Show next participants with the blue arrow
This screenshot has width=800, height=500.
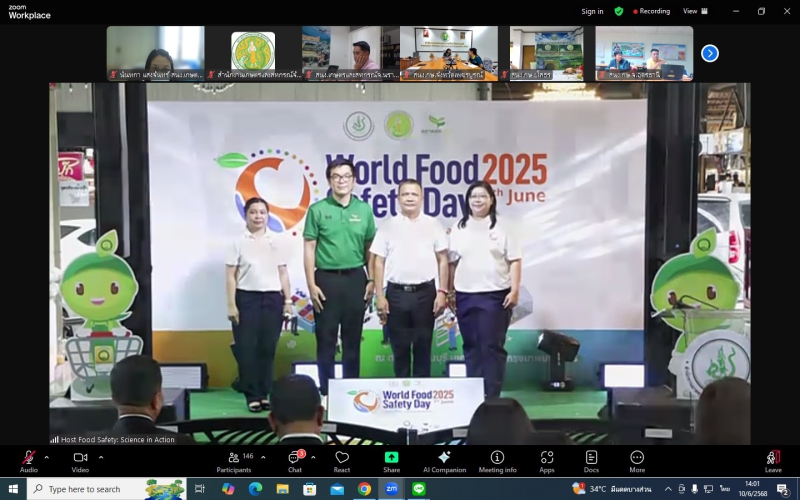point(710,53)
